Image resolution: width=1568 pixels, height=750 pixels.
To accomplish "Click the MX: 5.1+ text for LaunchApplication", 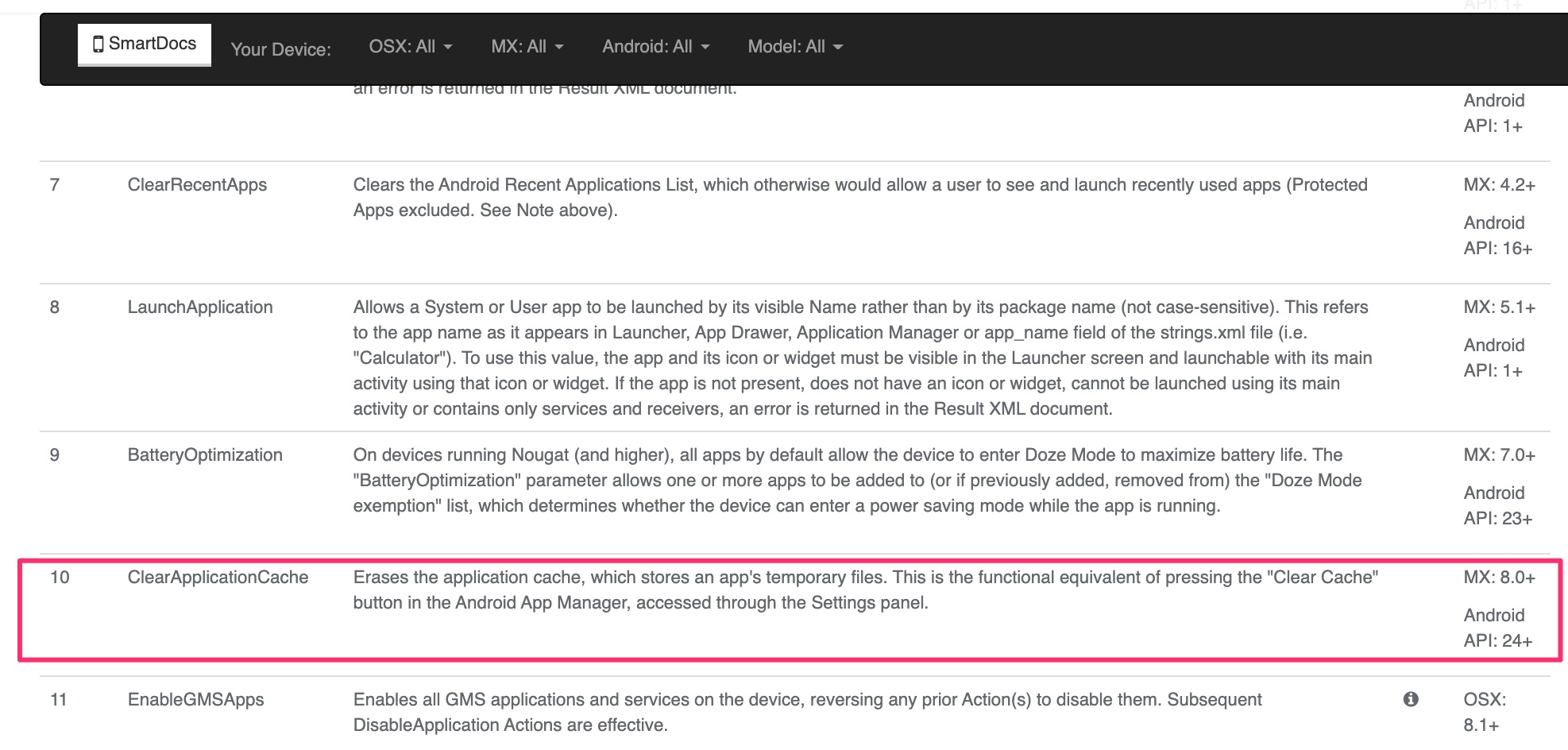I will coord(1499,307).
